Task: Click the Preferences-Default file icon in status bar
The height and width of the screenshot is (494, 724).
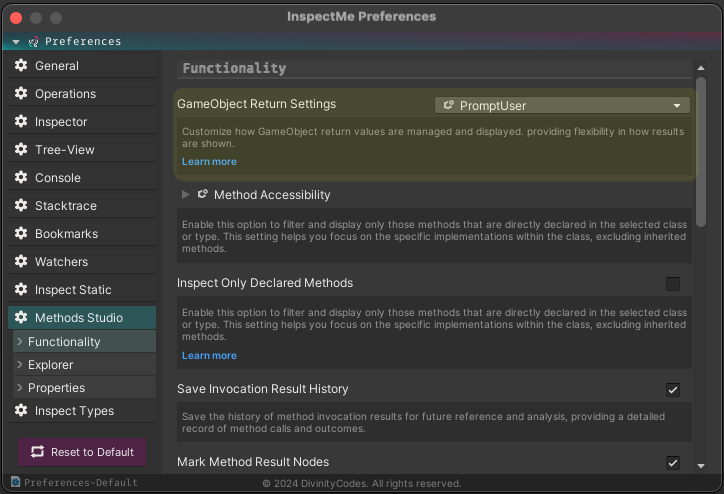Action: pos(16,482)
